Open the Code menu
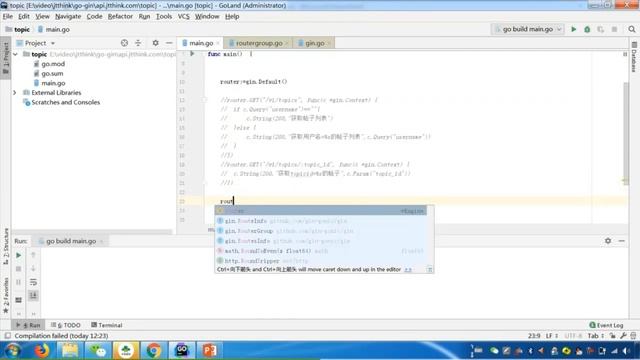 [94, 16]
